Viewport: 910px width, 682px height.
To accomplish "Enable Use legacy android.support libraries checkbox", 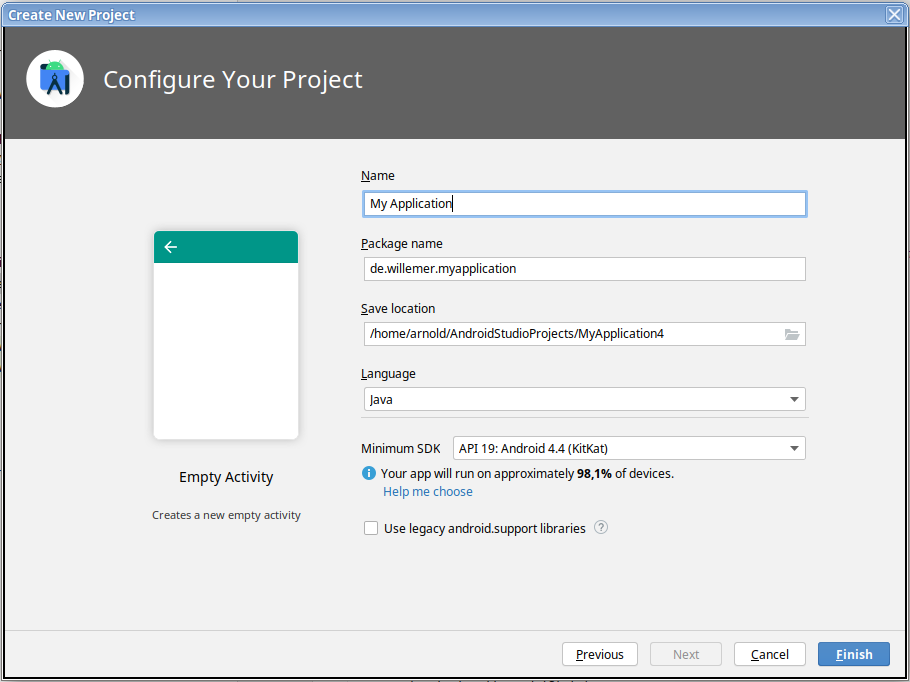I will pos(371,528).
